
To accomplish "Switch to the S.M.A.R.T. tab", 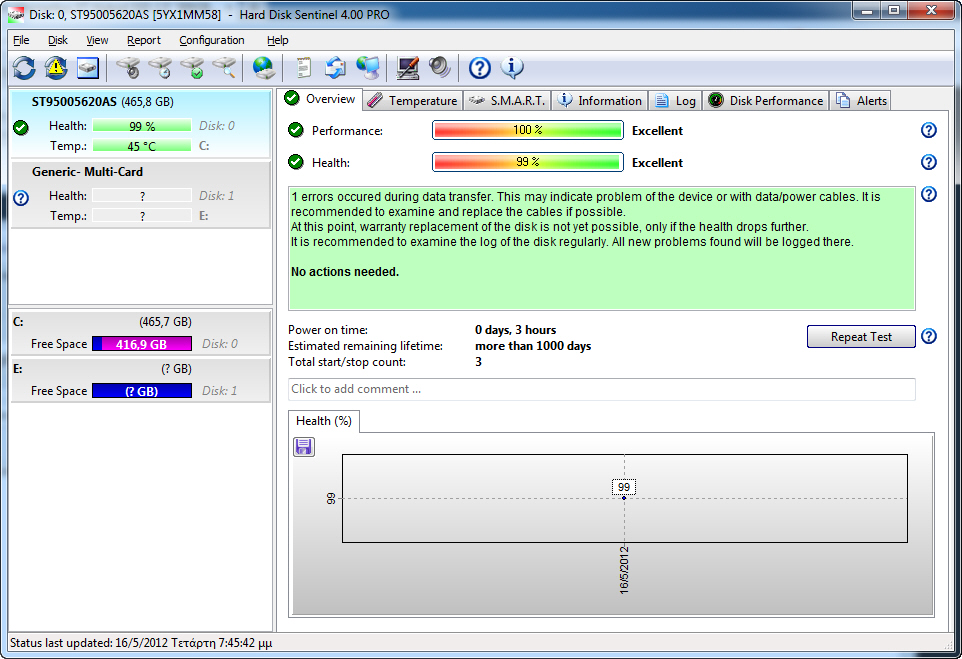I will click(x=507, y=101).
